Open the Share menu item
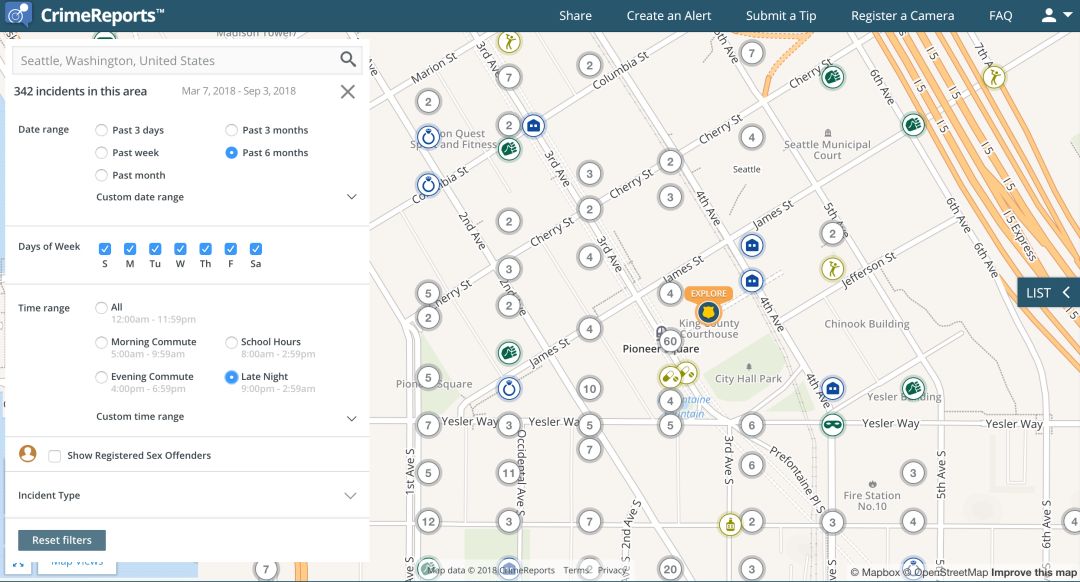The image size is (1080, 582). [x=575, y=15]
